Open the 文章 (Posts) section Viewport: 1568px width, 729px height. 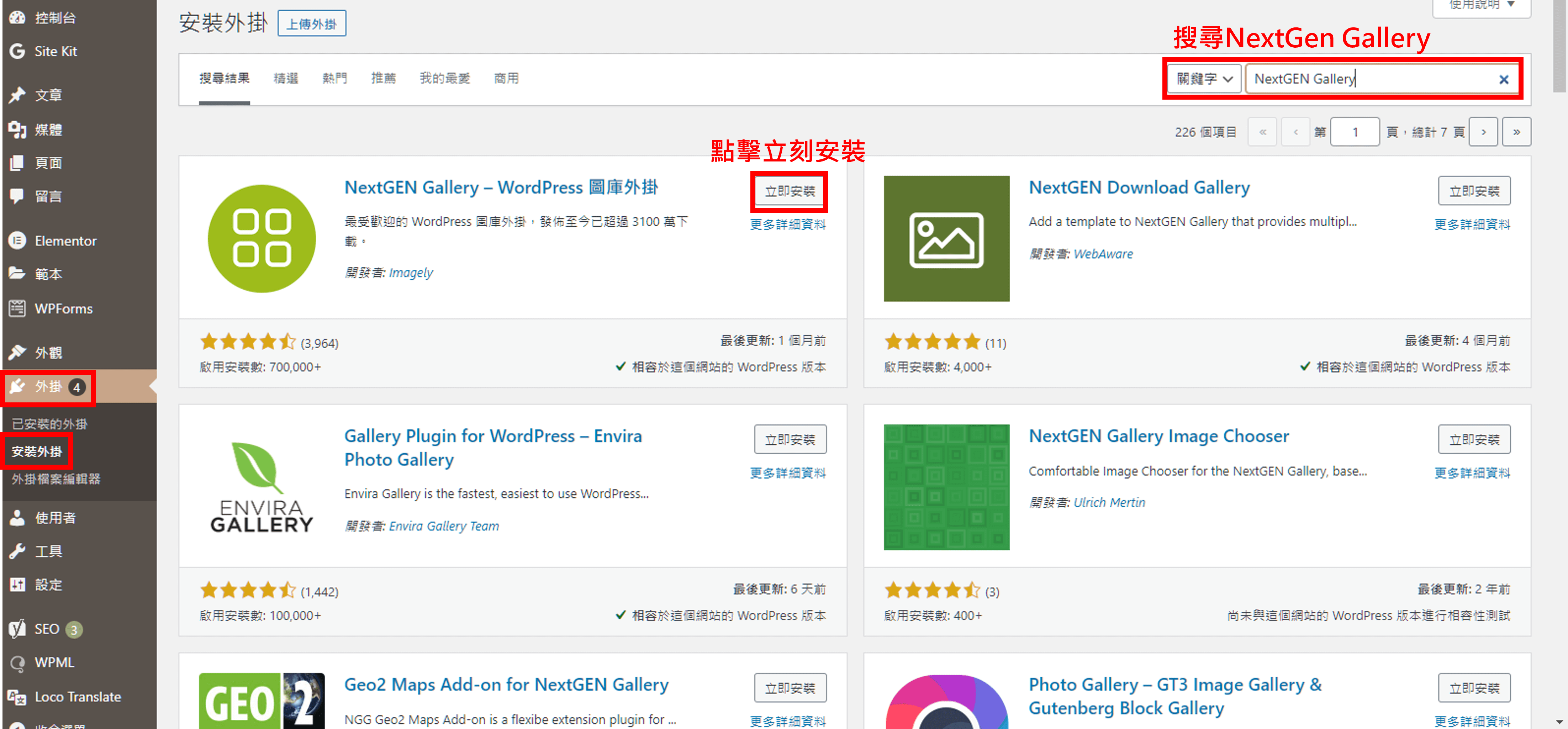coord(48,95)
